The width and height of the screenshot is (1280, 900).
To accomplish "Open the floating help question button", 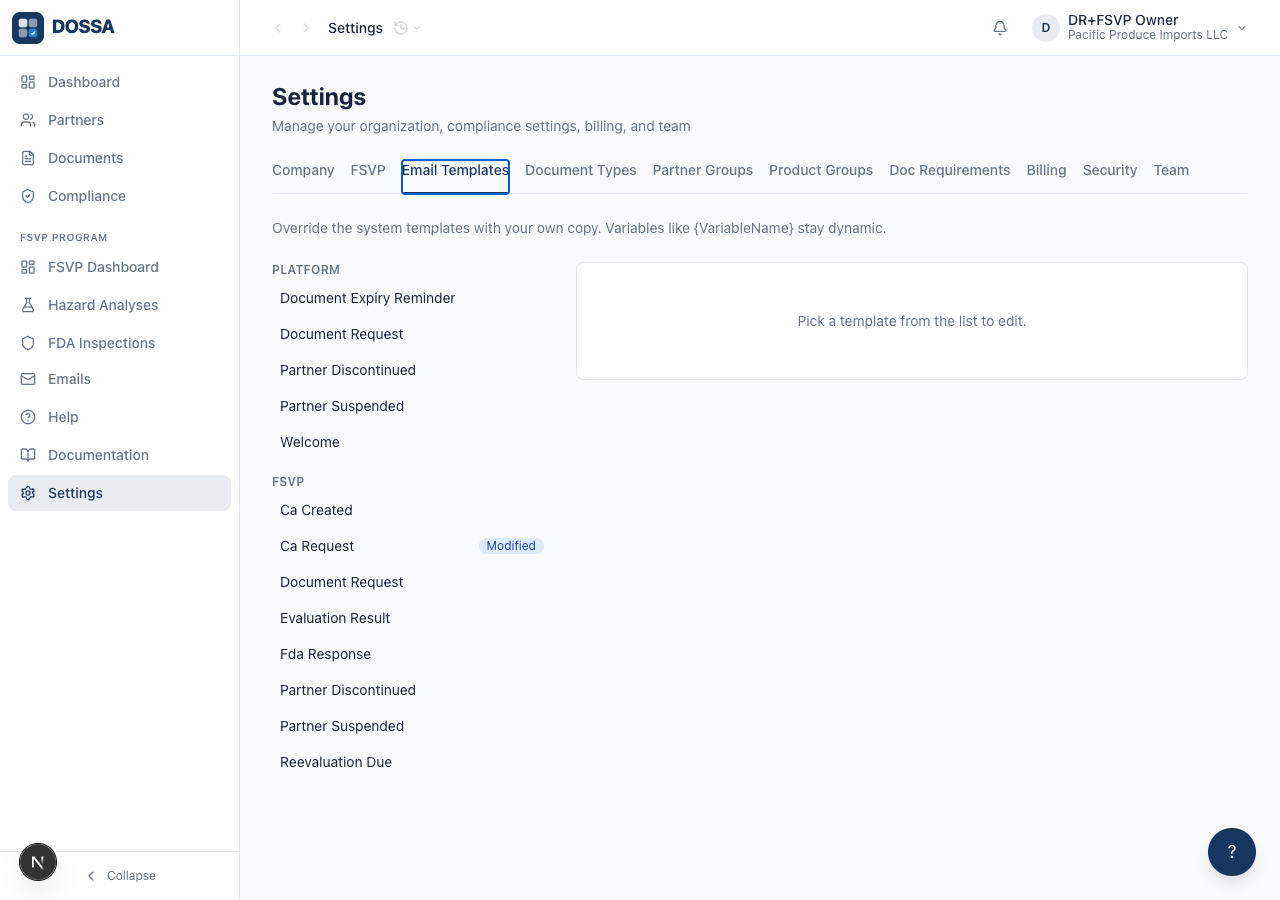I will pyautogui.click(x=1232, y=852).
